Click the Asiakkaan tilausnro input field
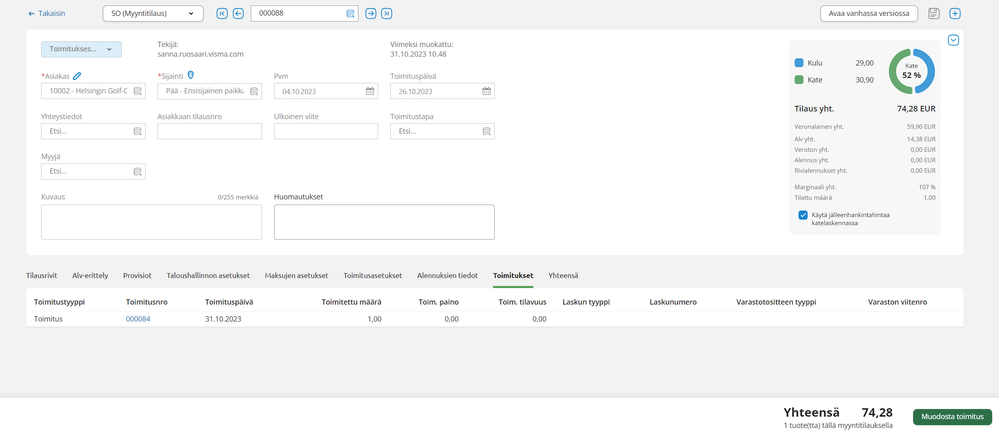 pos(210,131)
